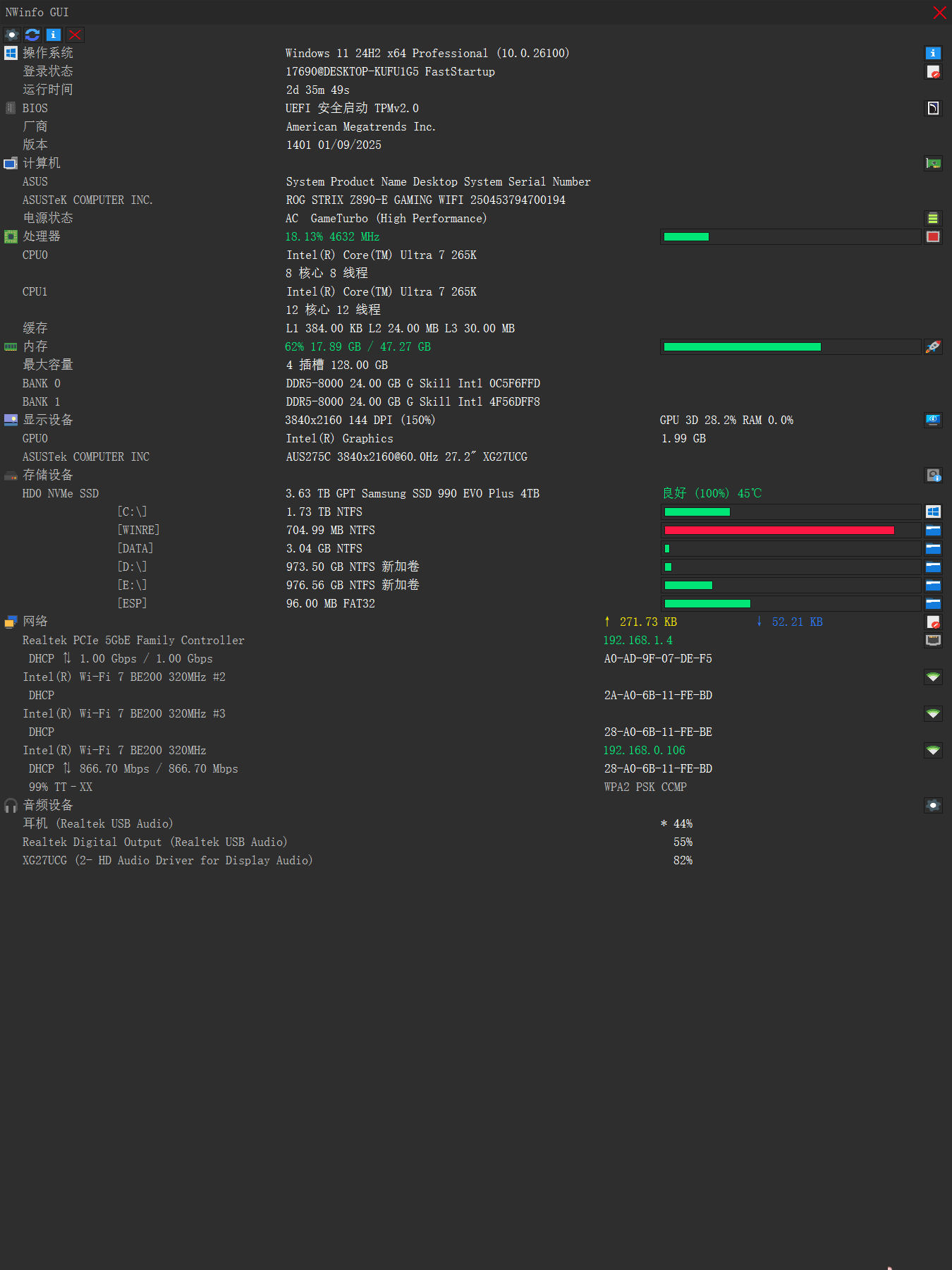Click the IP address 192.168.0.106
952x1270 pixels.
tap(645, 750)
